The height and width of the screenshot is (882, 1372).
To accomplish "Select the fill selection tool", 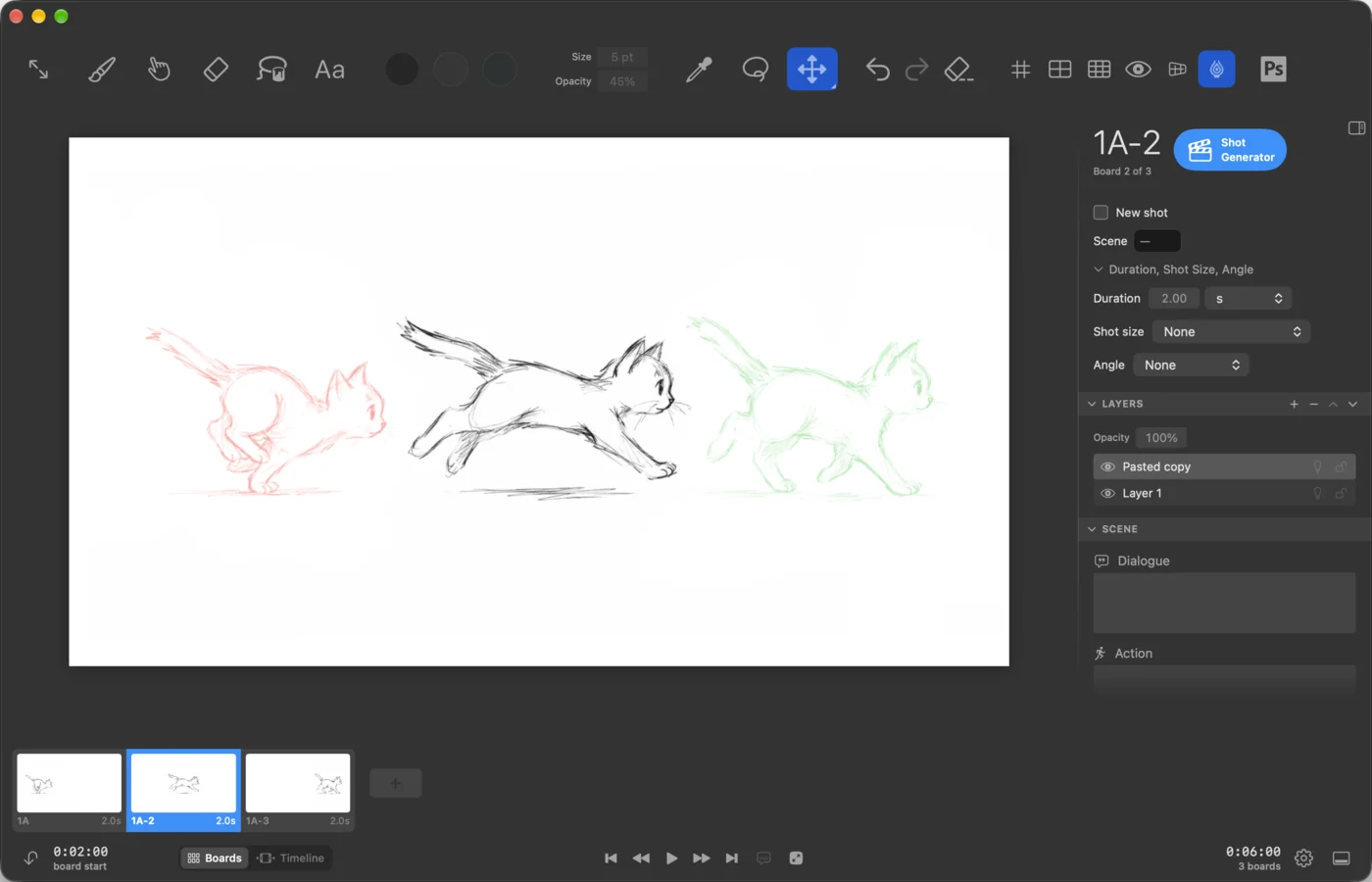I will click(271, 70).
